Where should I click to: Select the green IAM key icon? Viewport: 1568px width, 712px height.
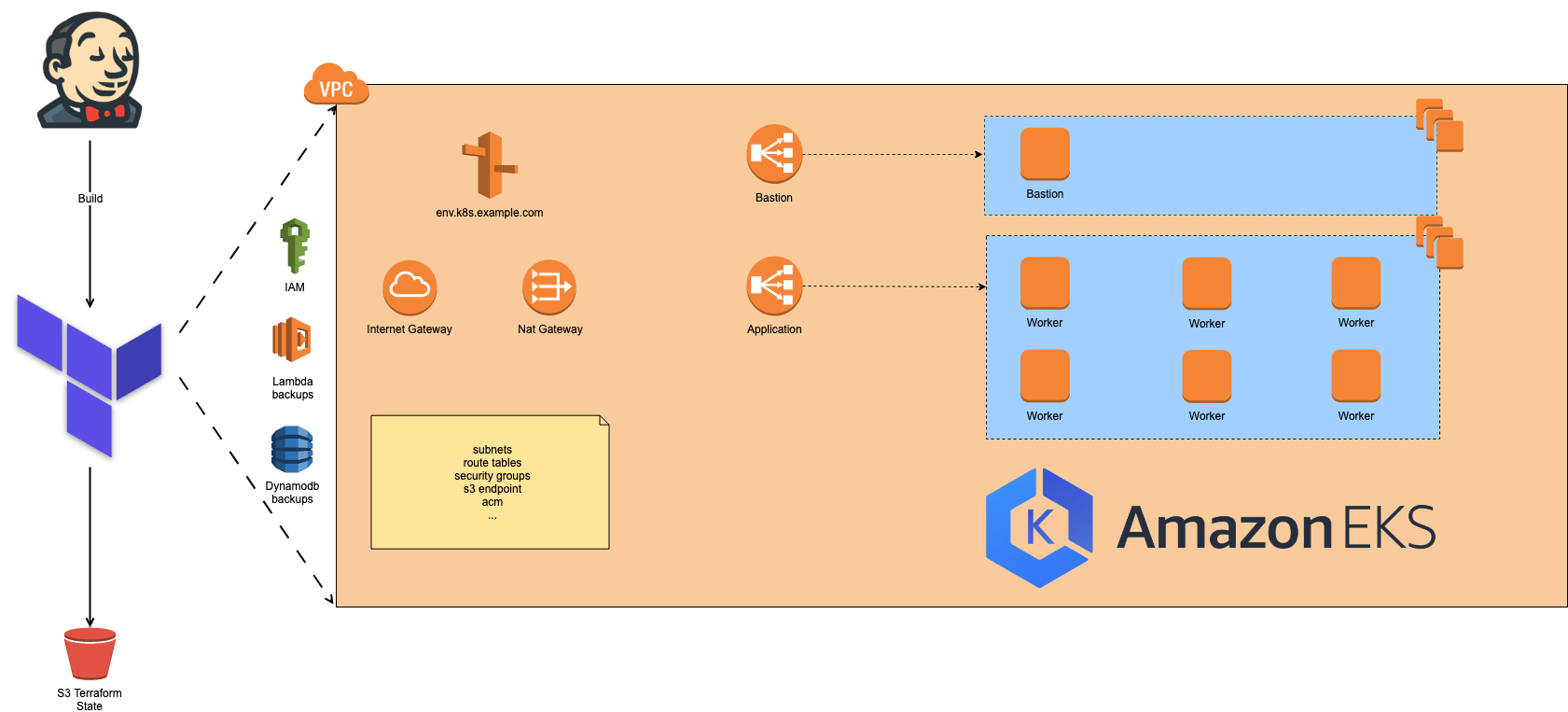[295, 246]
